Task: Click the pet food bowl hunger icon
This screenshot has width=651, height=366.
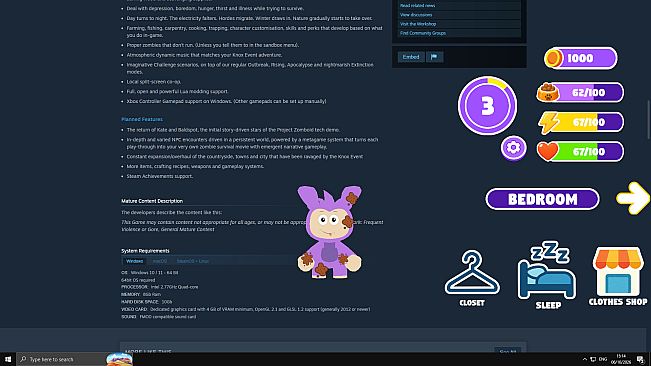Action: click(x=548, y=92)
